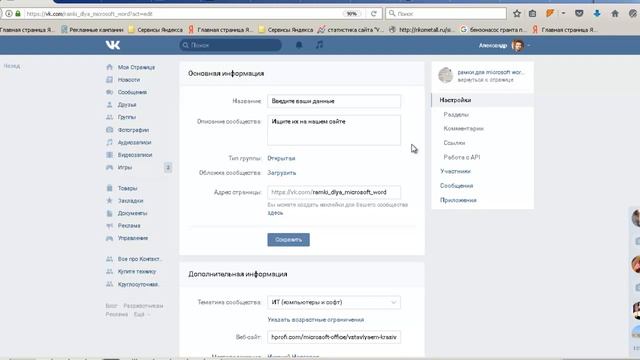The width and height of the screenshot is (640, 360).
Task: Select the Комментарии settings tab
Action: (464, 129)
